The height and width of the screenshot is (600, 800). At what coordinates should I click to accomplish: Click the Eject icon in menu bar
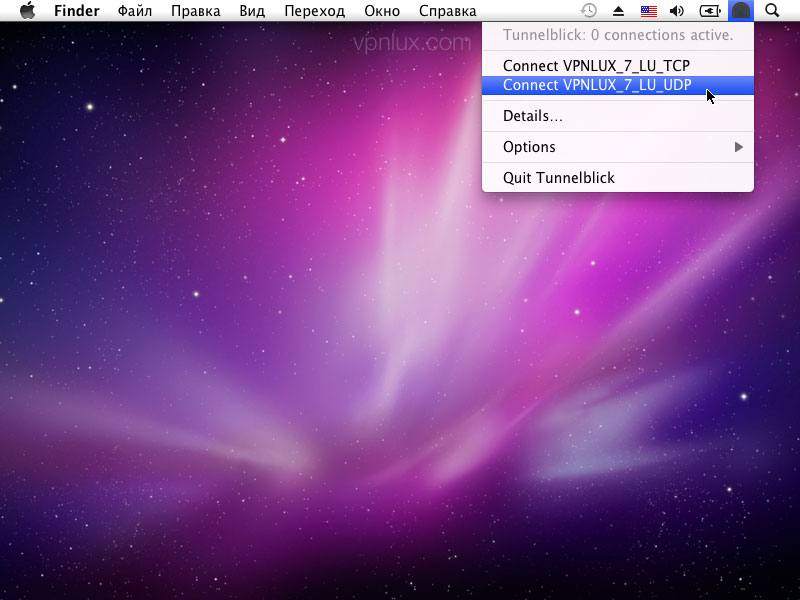pyautogui.click(x=618, y=11)
